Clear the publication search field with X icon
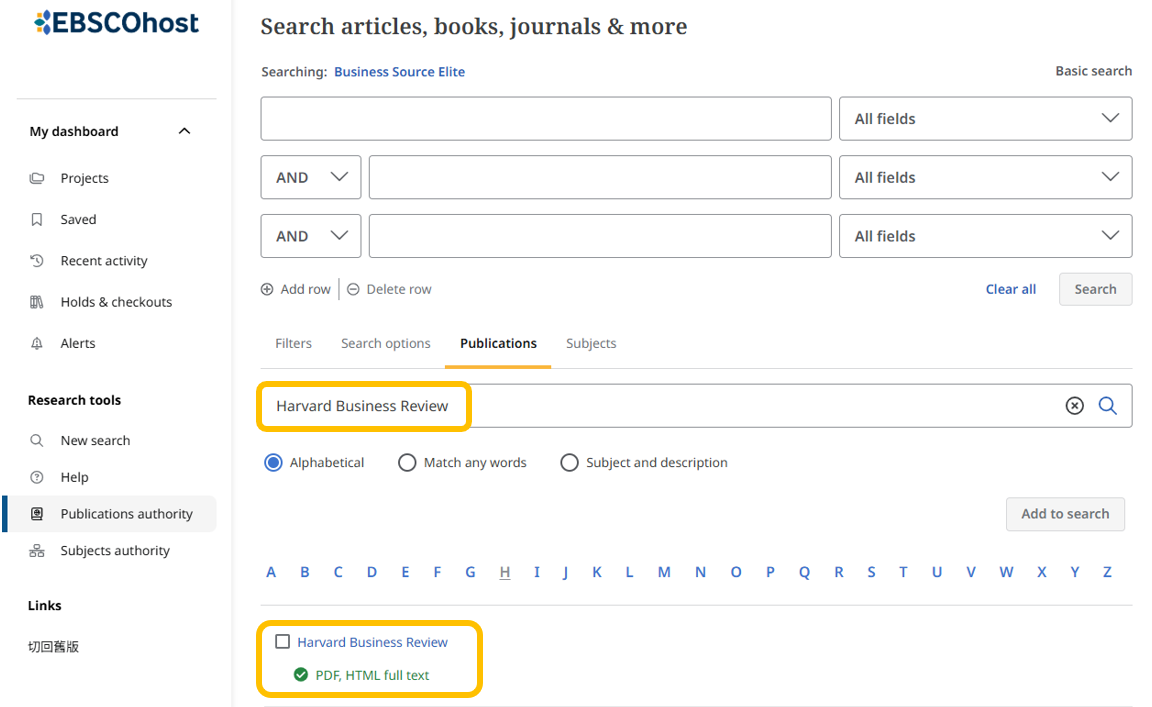The height and width of the screenshot is (707, 1152). tap(1074, 406)
